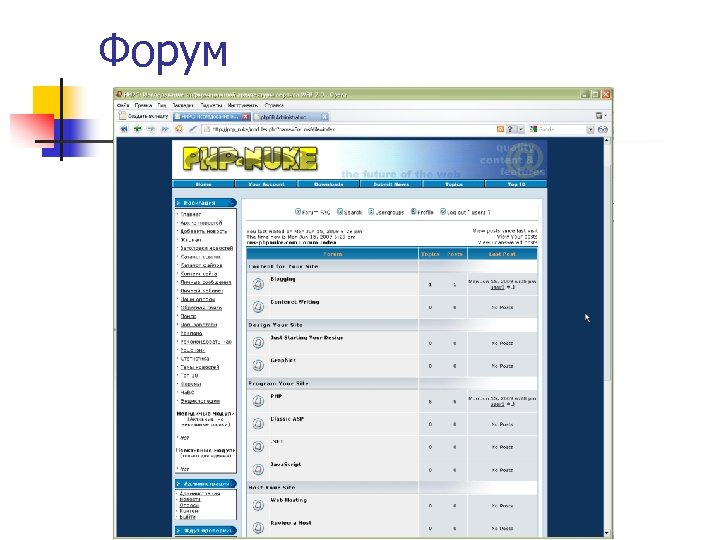Click the Forum FAQ icon

[x=298, y=212]
